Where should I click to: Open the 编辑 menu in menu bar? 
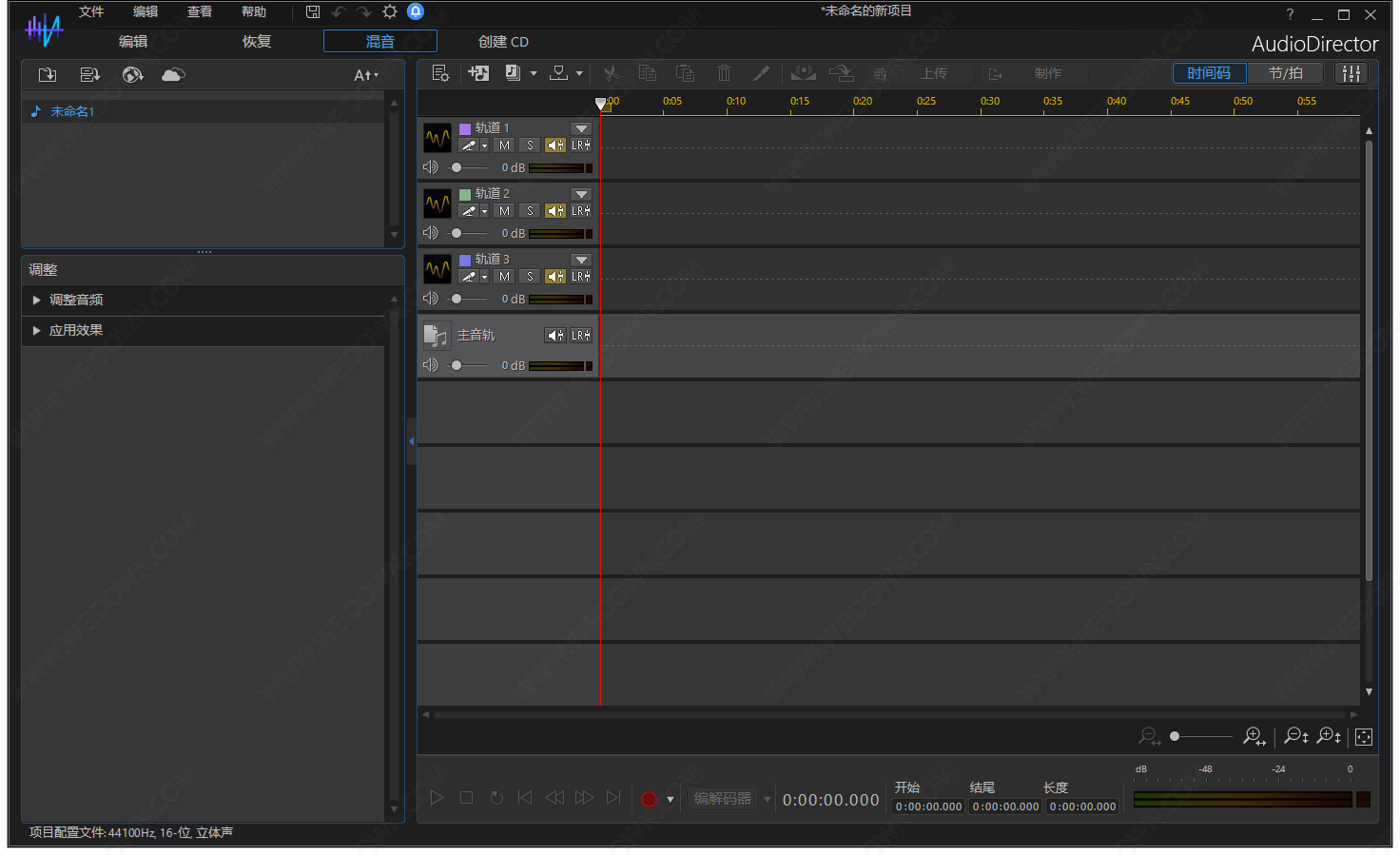pyautogui.click(x=146, y=11)
